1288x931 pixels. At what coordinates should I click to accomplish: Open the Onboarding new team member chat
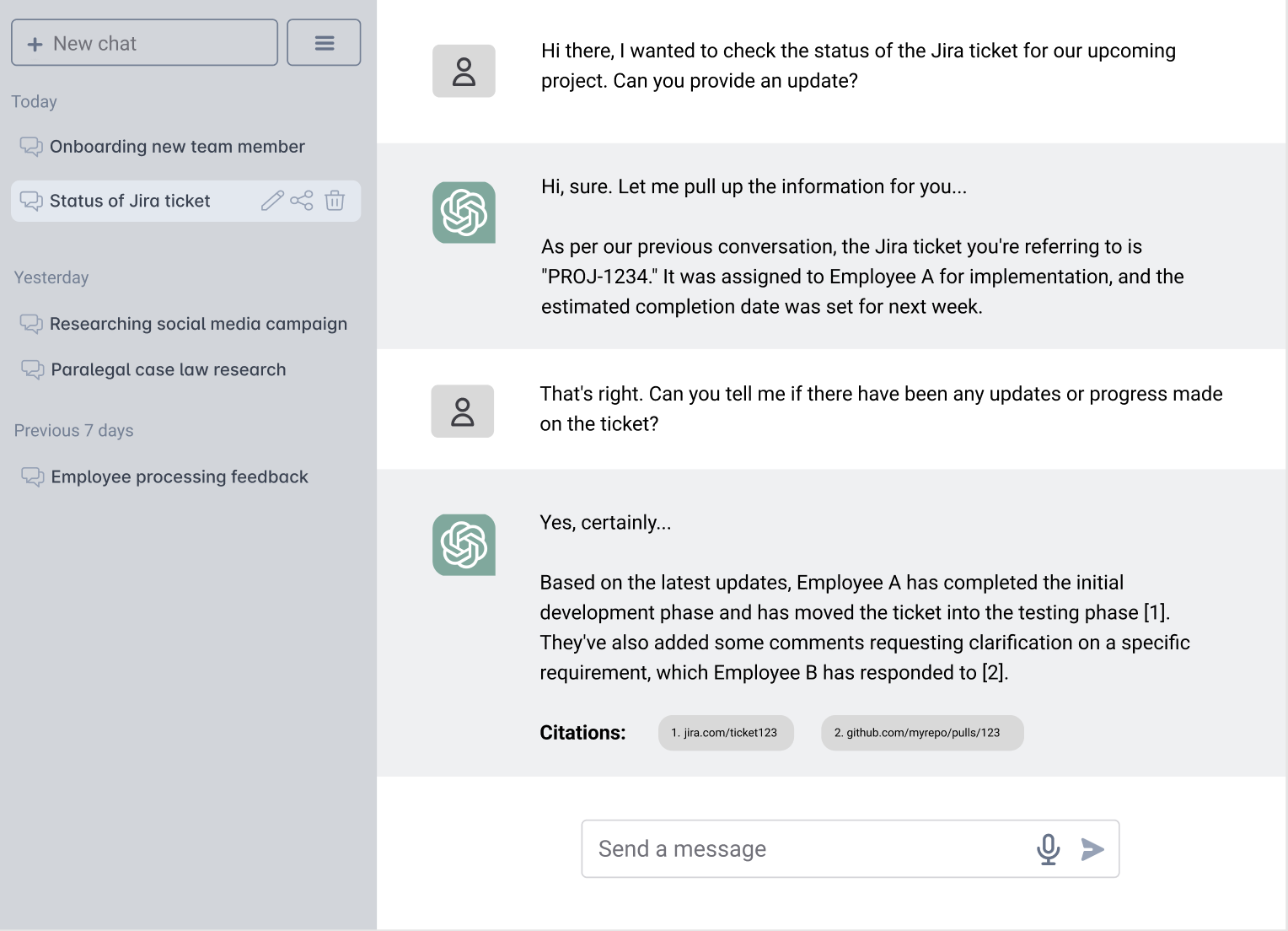pos(177,147)
